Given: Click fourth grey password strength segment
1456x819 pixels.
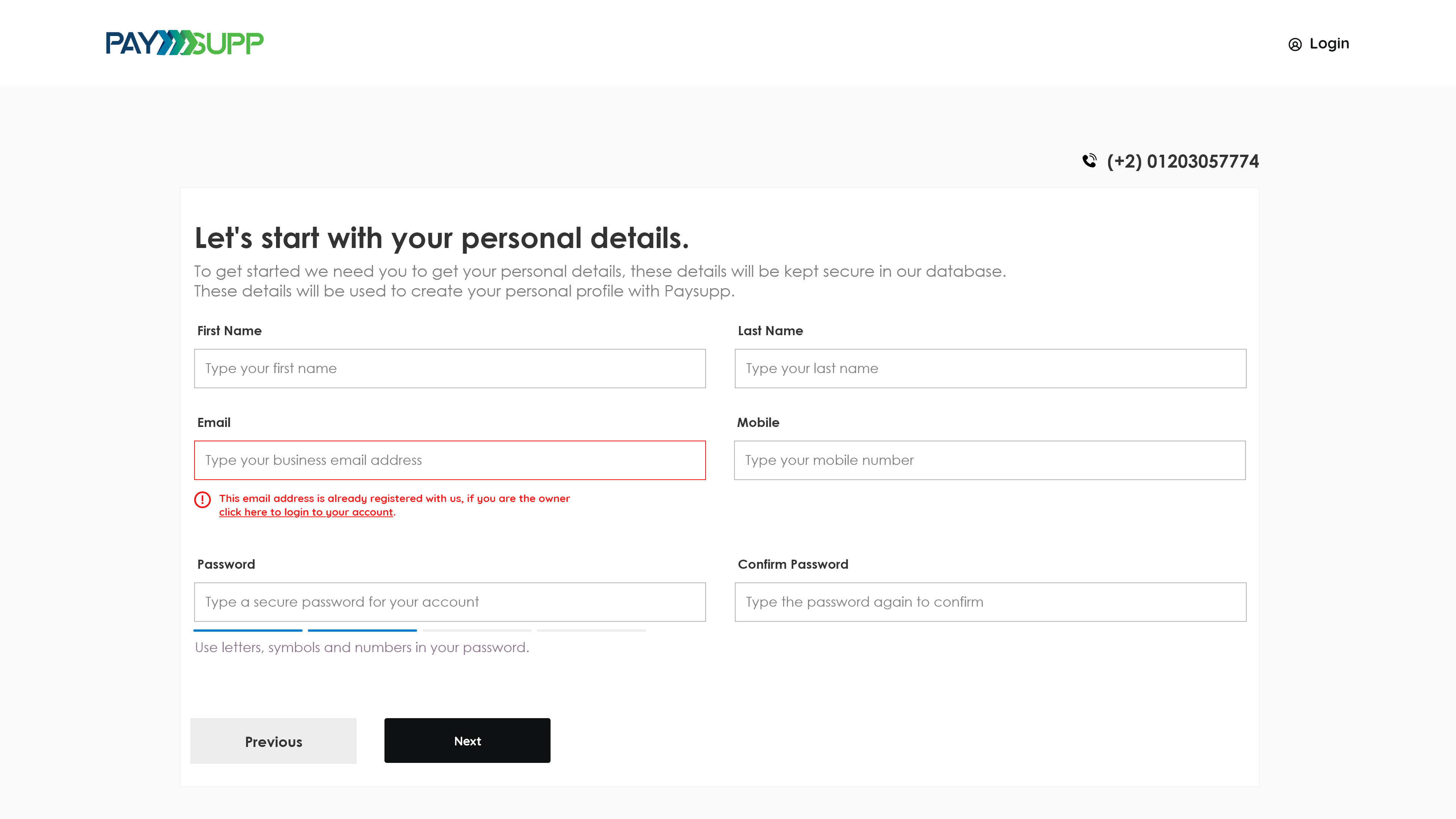Looking at the screenshot, I should coord(591,630).
